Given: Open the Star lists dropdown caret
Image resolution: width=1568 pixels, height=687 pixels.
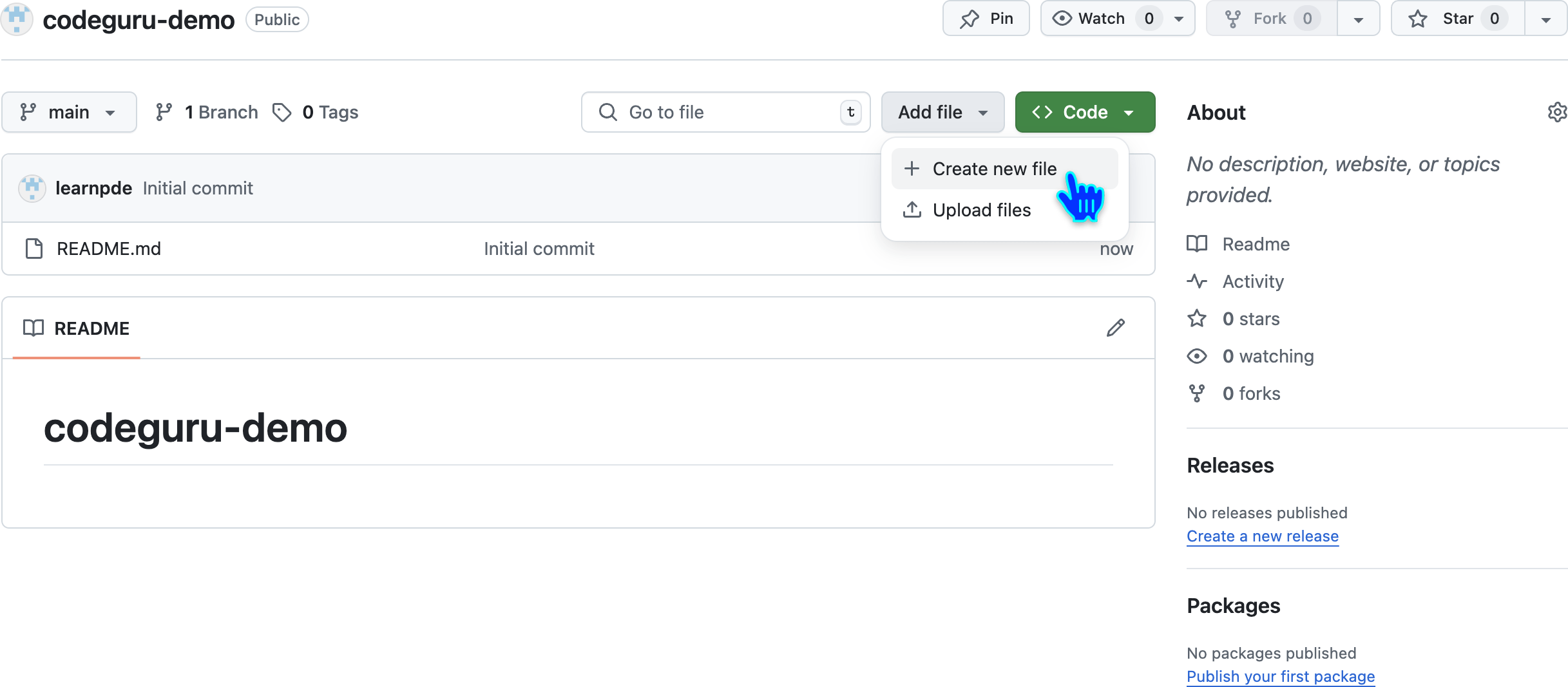Looking at the screenshot, I should [1545, 19].
